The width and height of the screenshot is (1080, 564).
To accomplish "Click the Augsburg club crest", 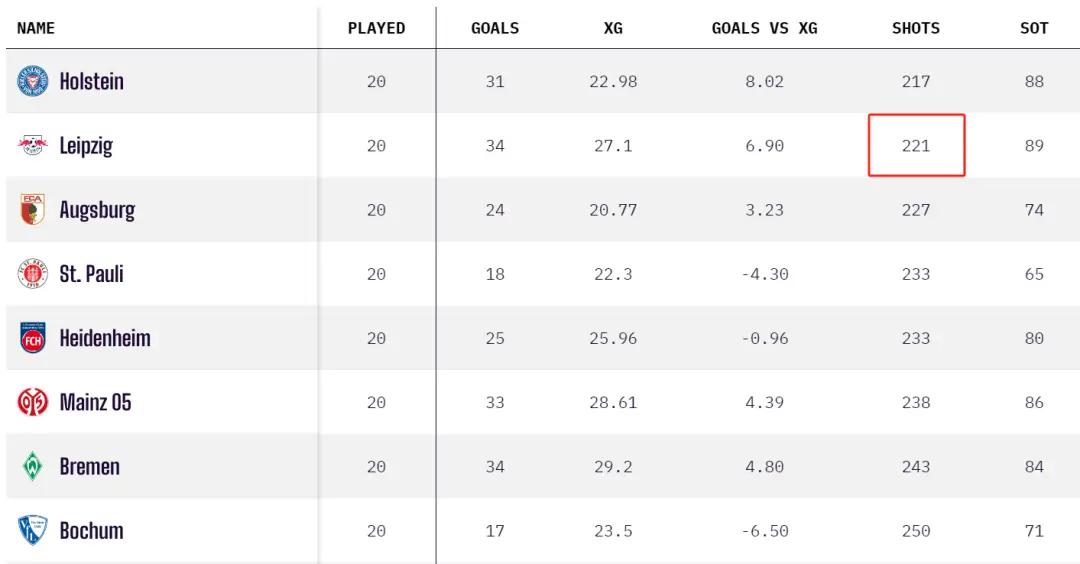I will 32,209.
